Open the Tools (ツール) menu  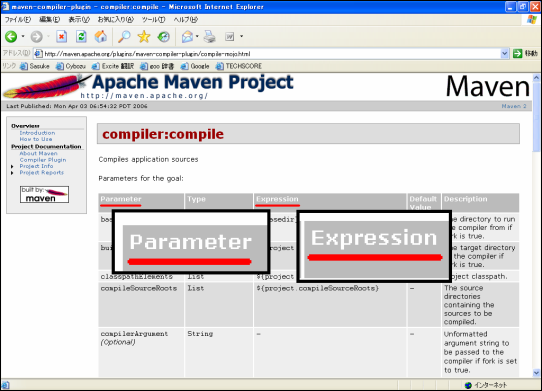(x=153, y=20)
